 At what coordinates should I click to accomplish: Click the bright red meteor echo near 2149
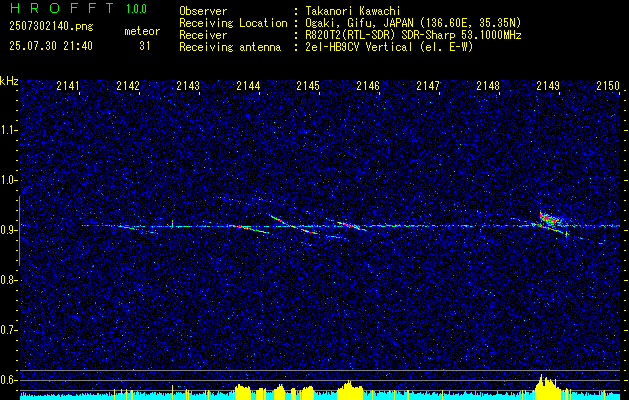coord(548,219)
